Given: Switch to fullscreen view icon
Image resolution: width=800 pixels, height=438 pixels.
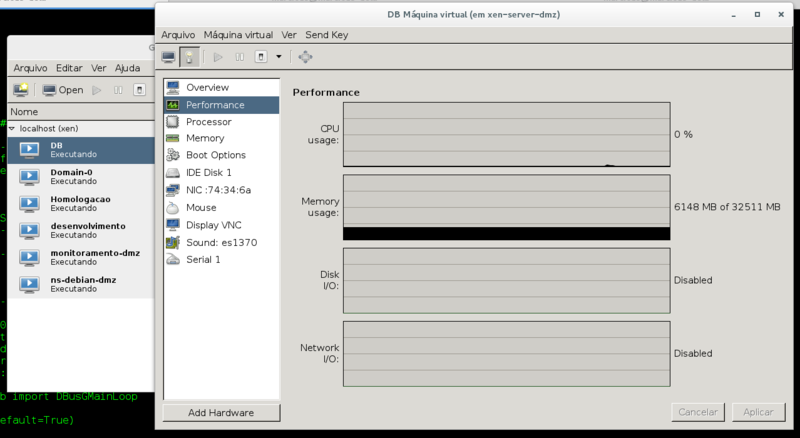Looking at the screenshot, I should coord(305,57).
